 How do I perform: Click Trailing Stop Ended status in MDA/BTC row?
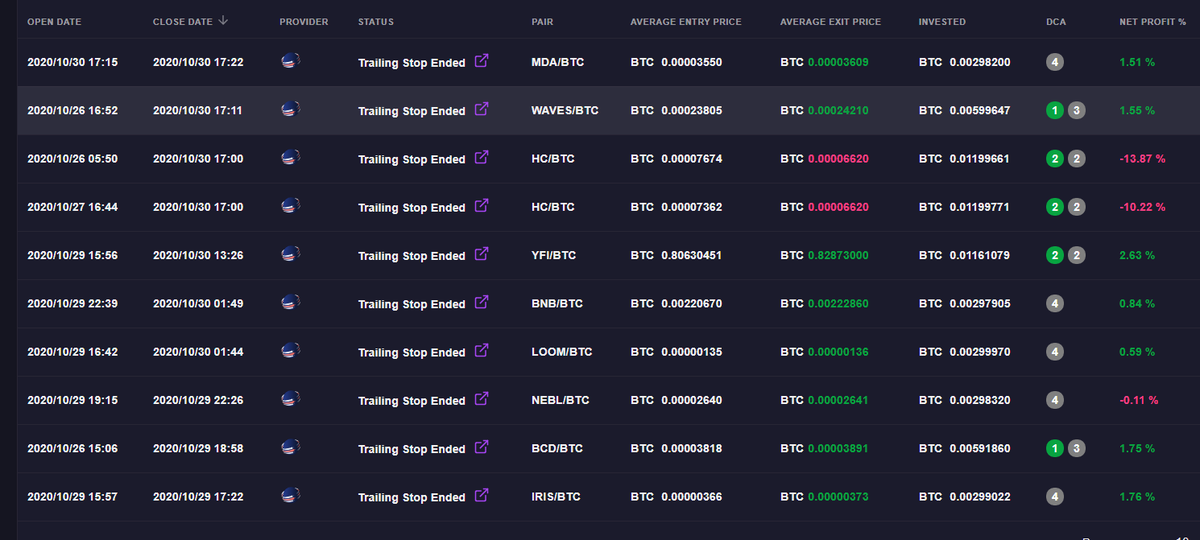(x=412, y=62)
